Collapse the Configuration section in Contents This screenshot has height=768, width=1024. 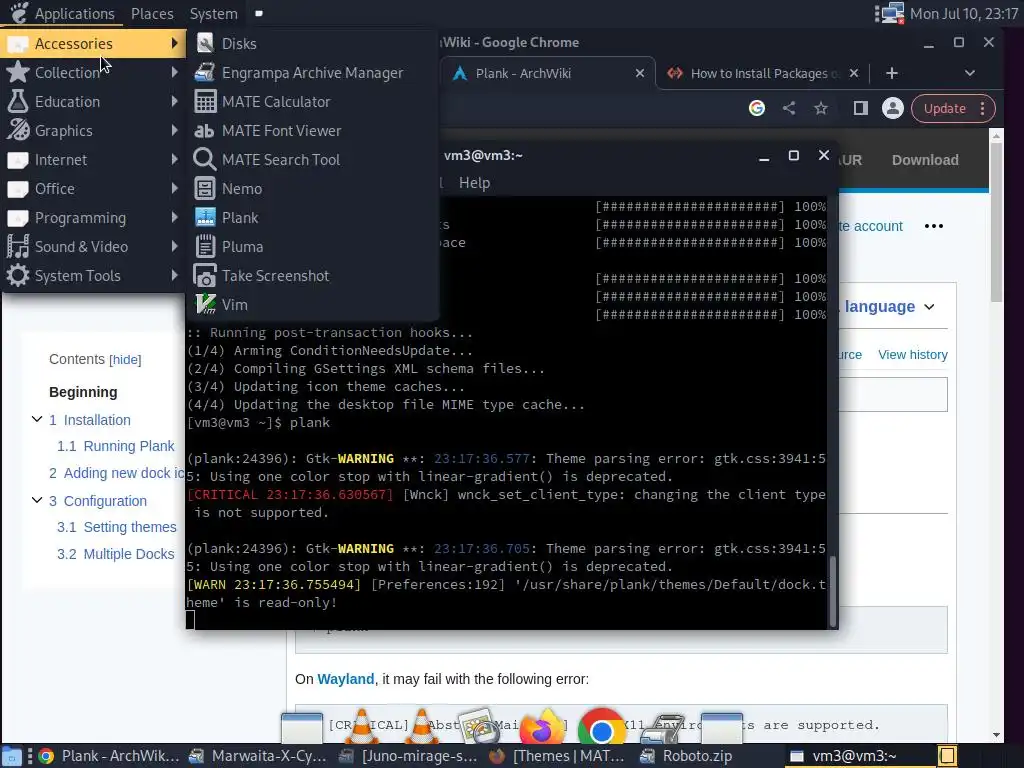tap(37, 500)
